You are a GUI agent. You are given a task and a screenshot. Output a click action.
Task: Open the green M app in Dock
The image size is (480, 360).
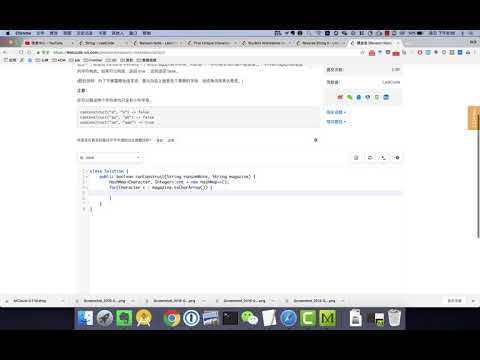(x=328, y=318)
